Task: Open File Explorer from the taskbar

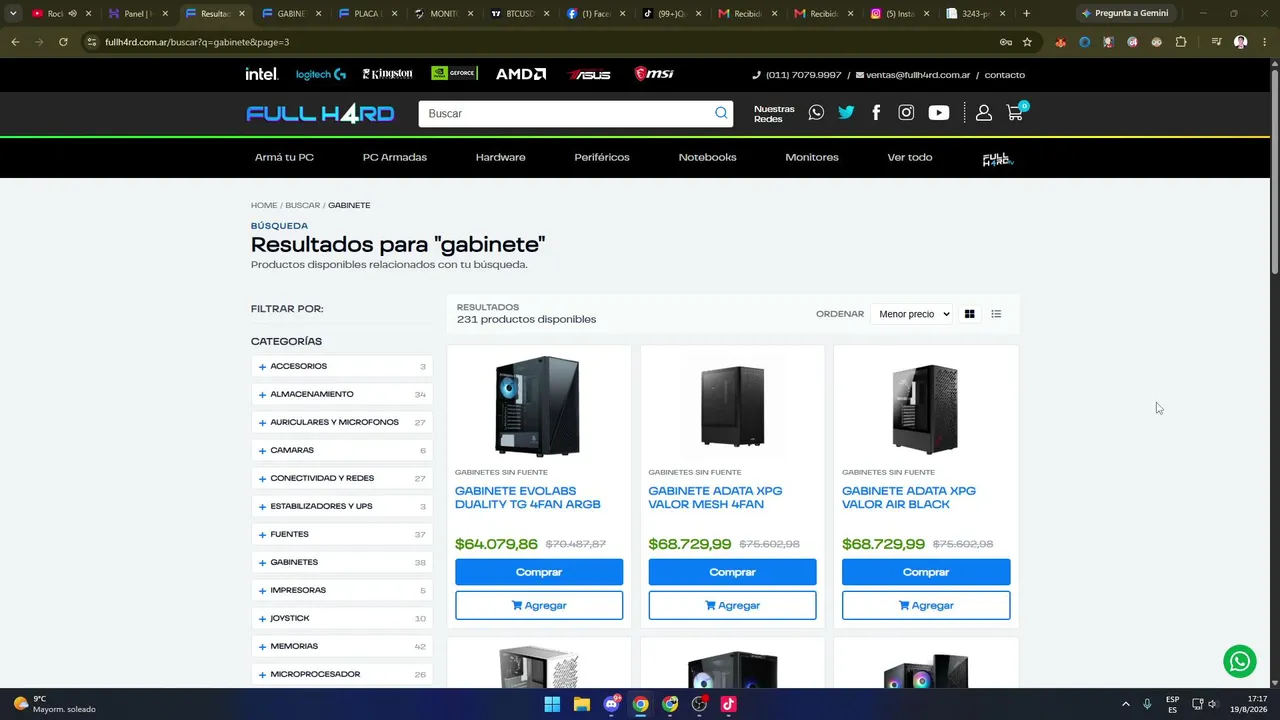Action: pos(582,704)
